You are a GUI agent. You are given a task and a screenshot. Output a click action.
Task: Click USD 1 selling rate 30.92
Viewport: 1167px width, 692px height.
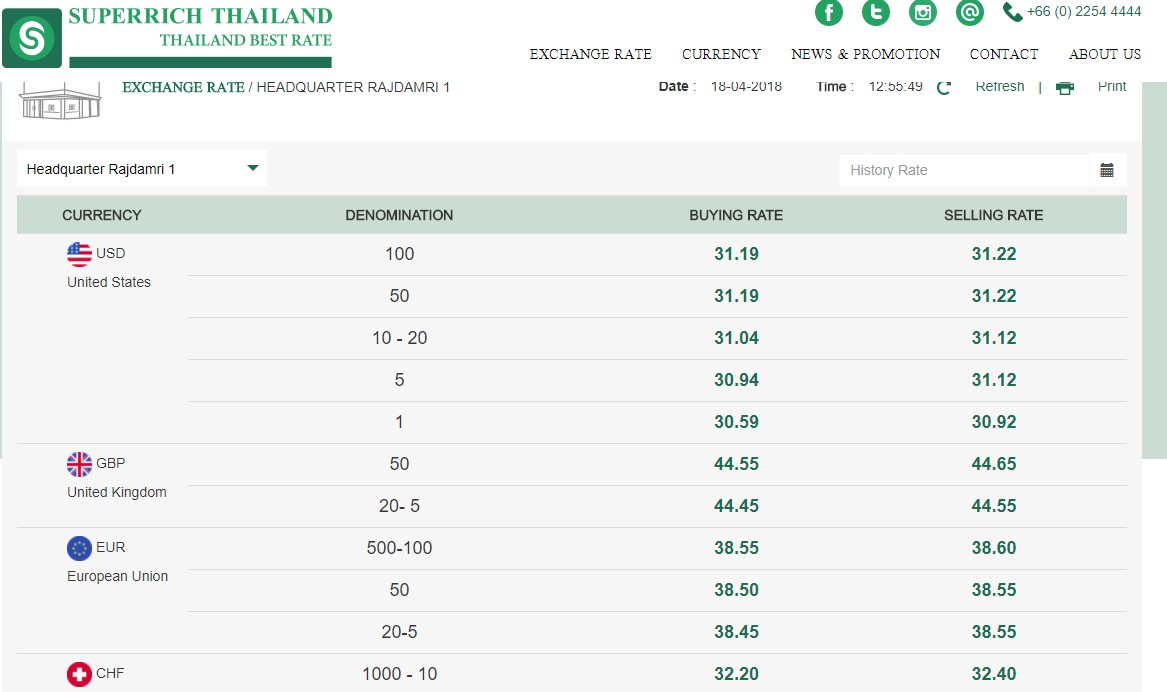click(x=994, y=422)
